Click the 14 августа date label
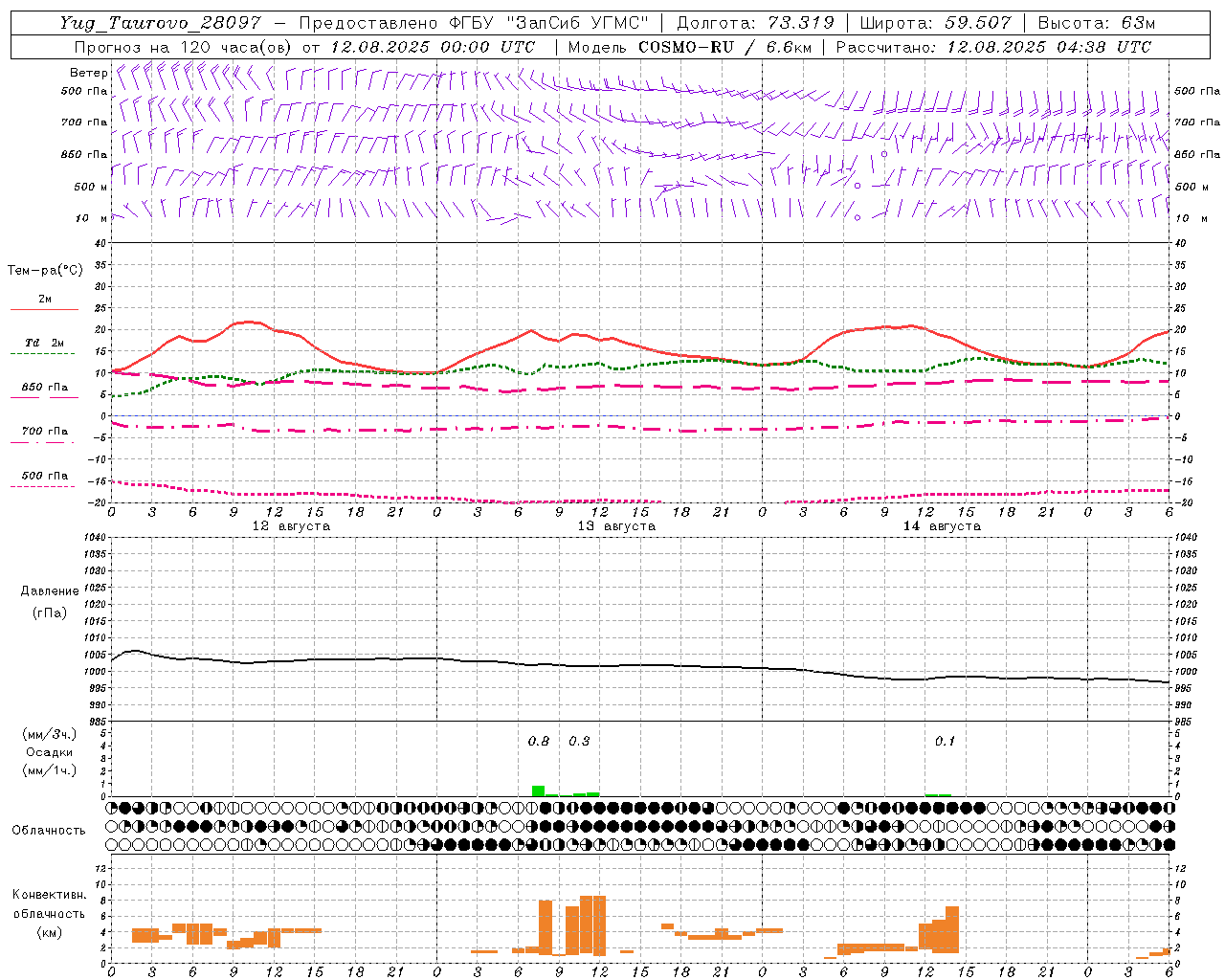This screenshot has width=1225, height=980. coord(942,526)
